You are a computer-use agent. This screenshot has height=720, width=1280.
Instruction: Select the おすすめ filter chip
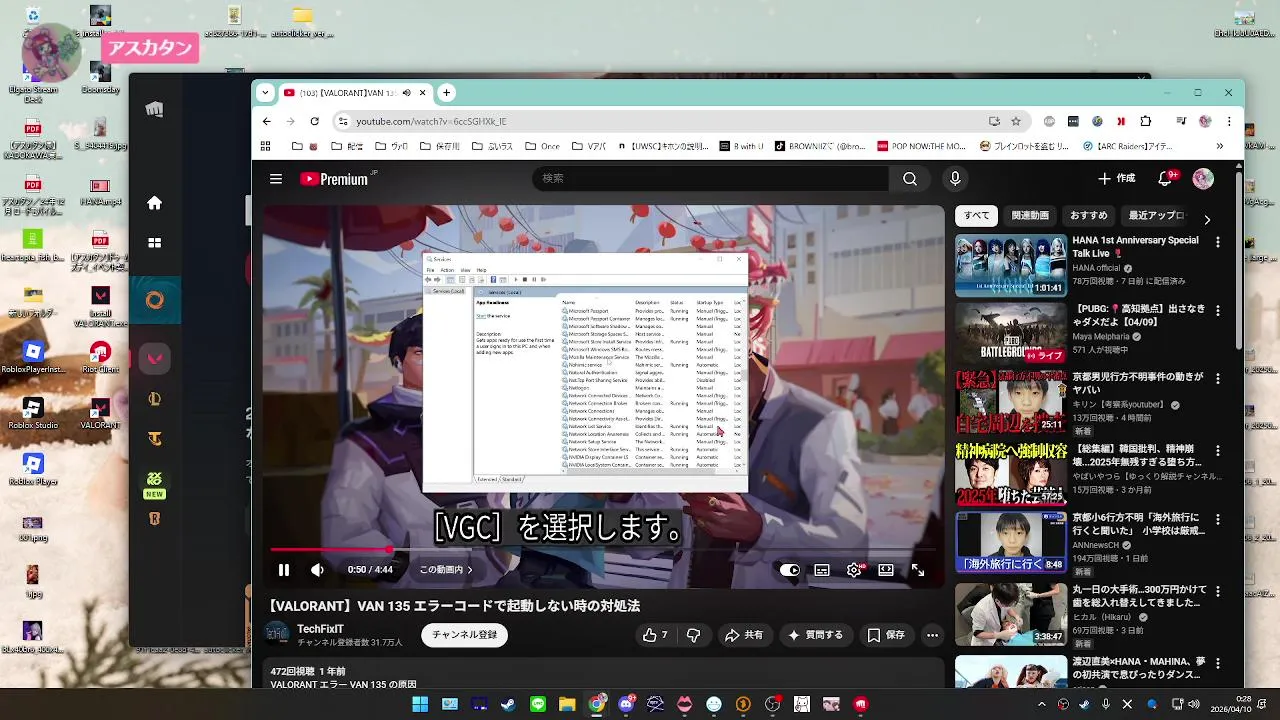[1089, 216]
